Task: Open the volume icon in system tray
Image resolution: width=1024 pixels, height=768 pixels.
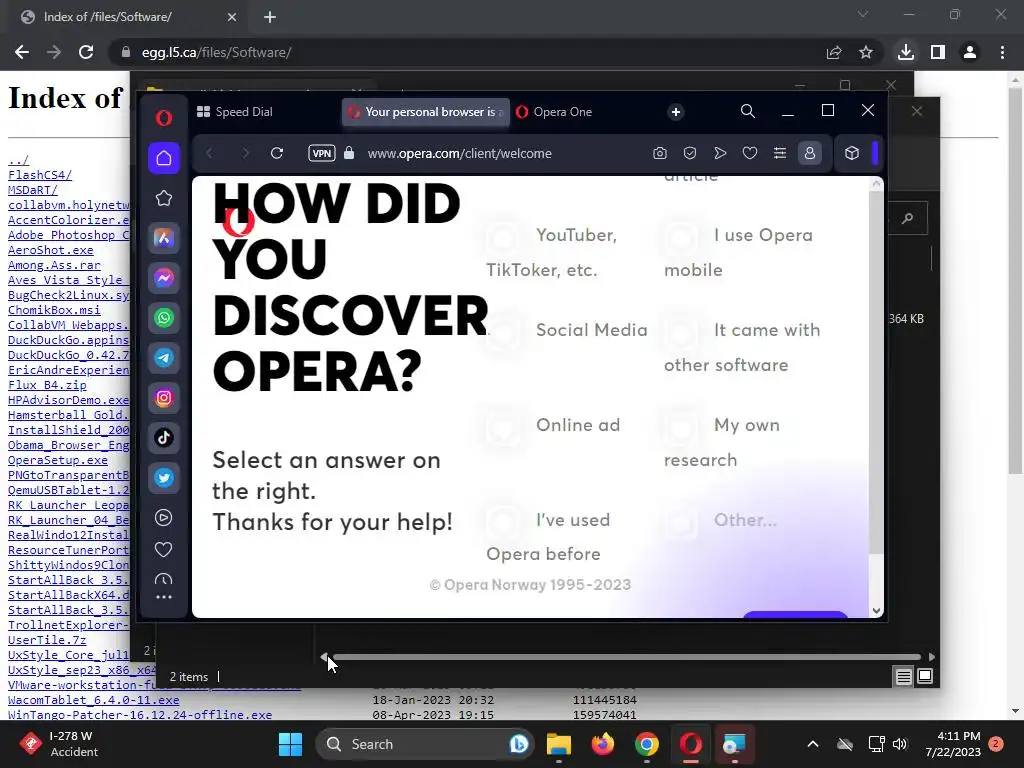Action: click(x=900, y=744)
